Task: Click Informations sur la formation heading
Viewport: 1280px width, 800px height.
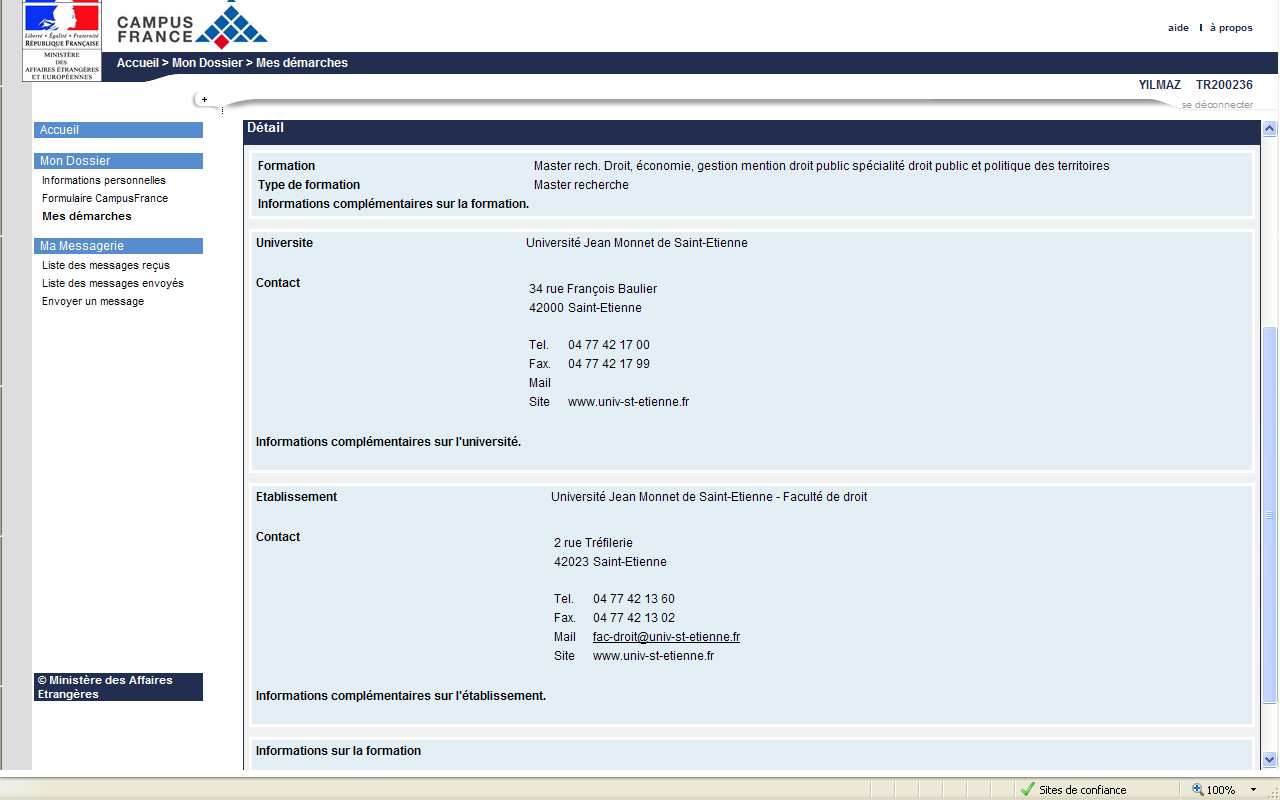Action: 338,751
